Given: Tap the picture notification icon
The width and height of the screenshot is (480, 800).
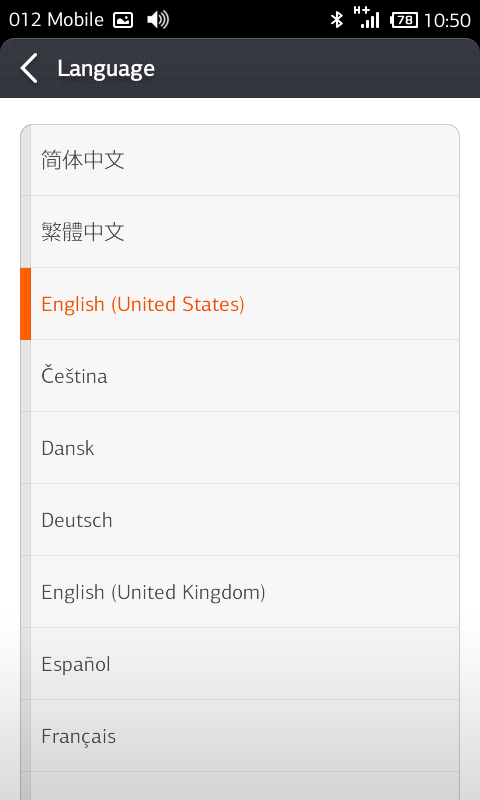Looking at the screenshot, I should [123, 20].
